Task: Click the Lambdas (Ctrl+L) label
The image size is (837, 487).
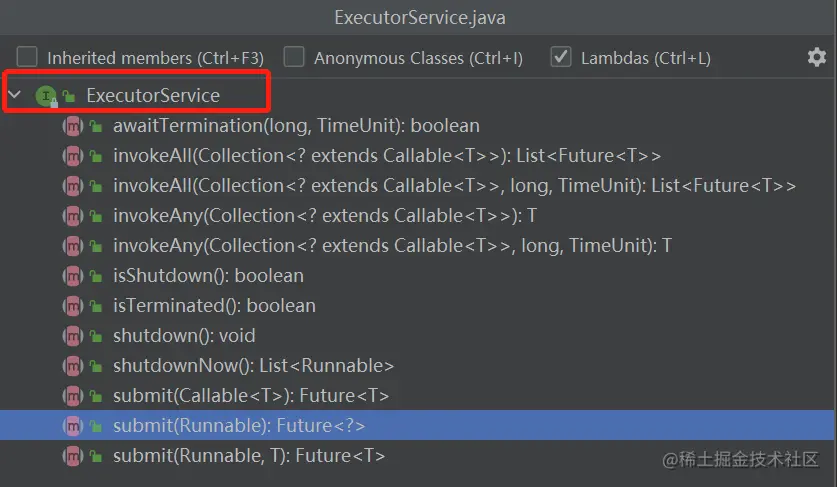Action: [x=646, y=58]
